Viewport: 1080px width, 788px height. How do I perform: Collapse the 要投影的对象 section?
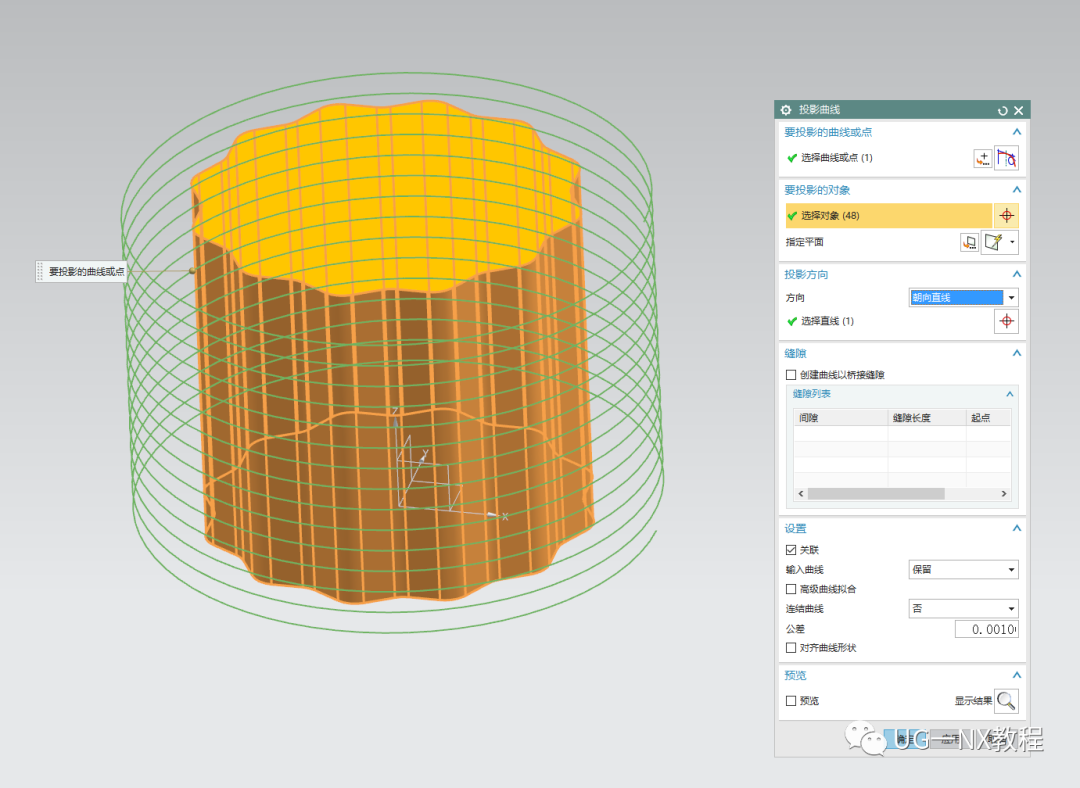[x=1017, y=189]
